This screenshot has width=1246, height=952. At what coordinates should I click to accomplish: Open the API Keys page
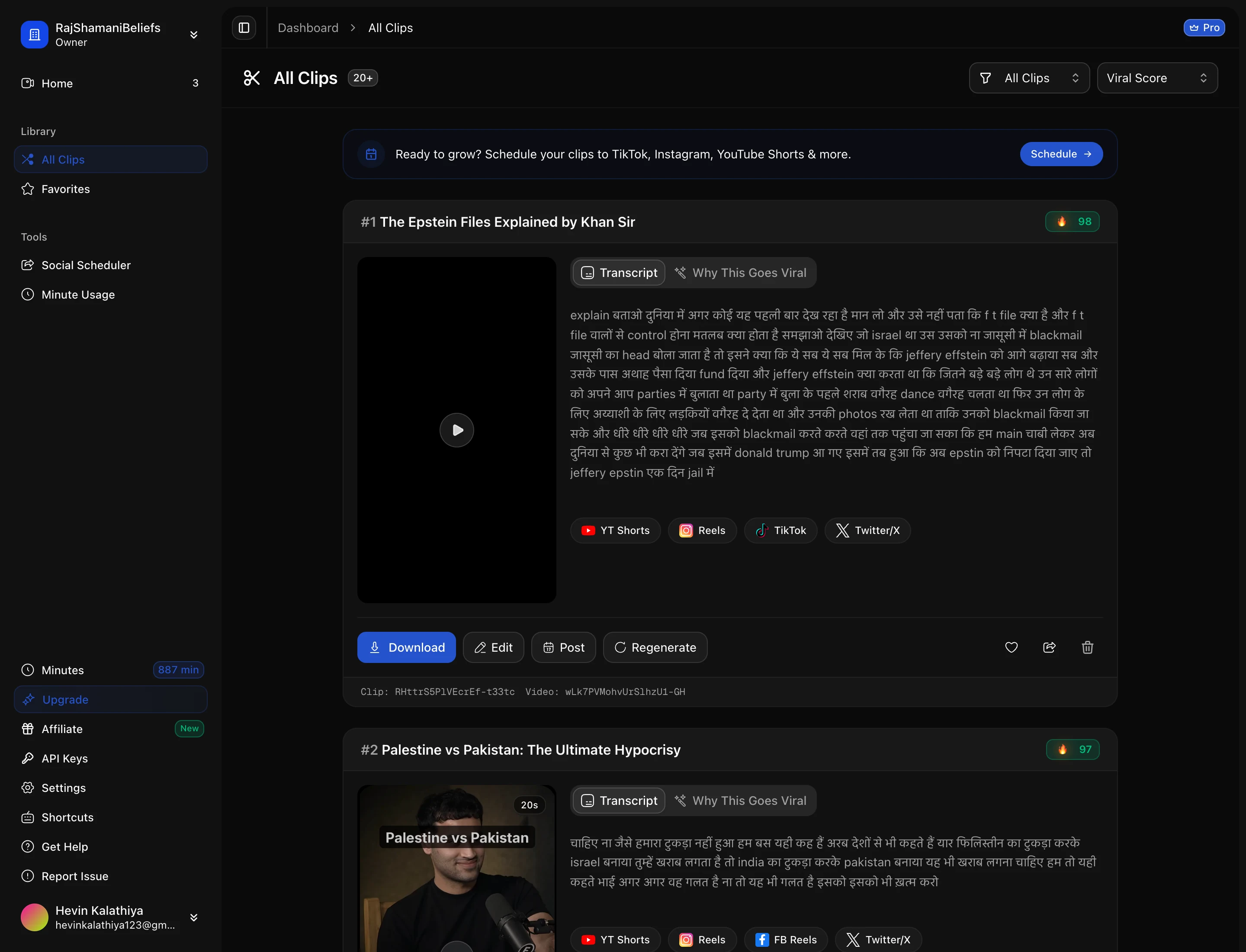coord(110,758)
